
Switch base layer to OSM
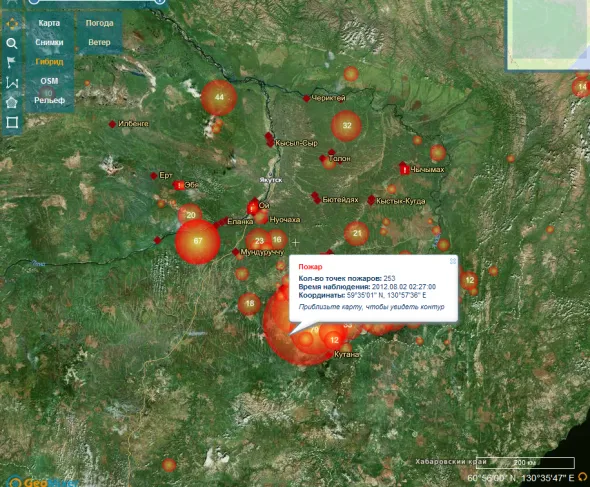[x=49, y=81]
